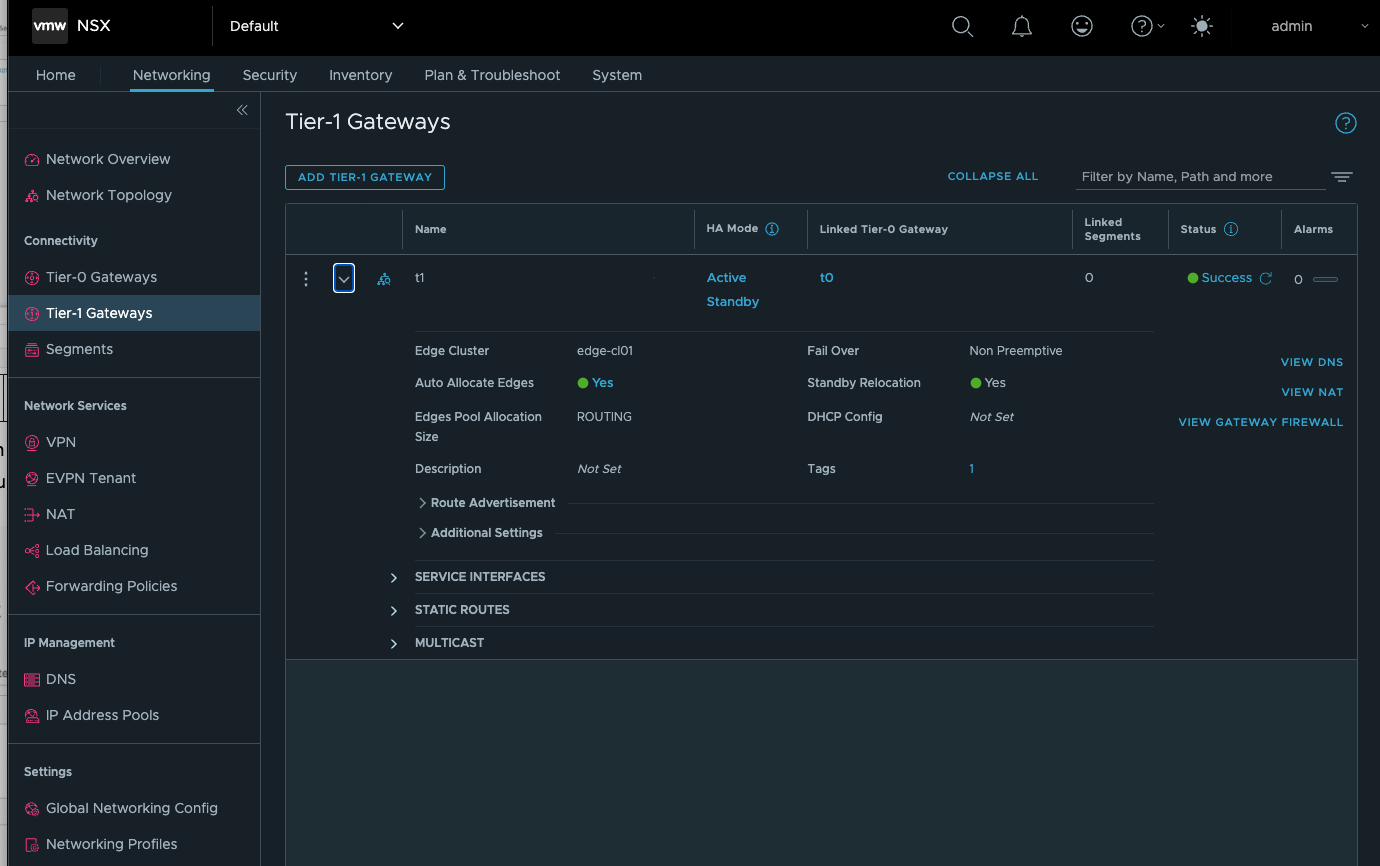Expand SERVICE INTERFACES section
The height and width of the screenshot is (866, 1380).
(x=394, y=578)
